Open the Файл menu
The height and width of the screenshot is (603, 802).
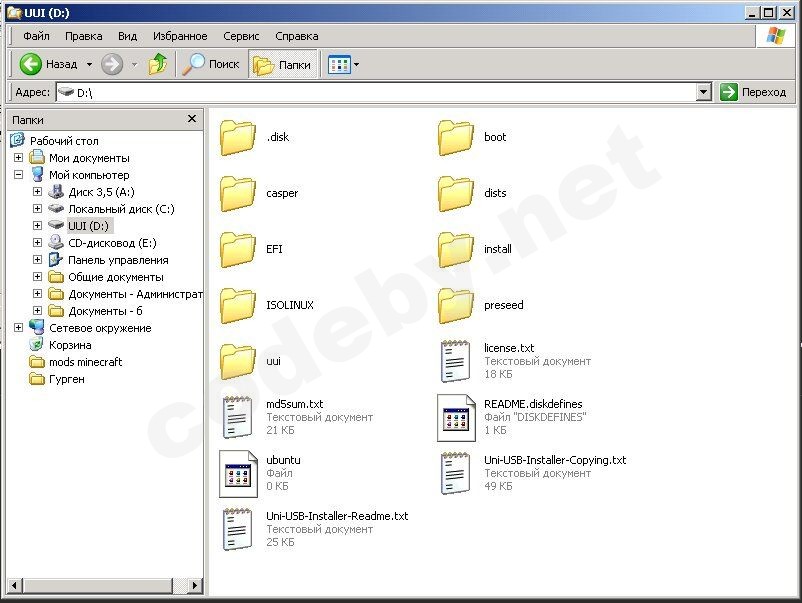(36, 36)
